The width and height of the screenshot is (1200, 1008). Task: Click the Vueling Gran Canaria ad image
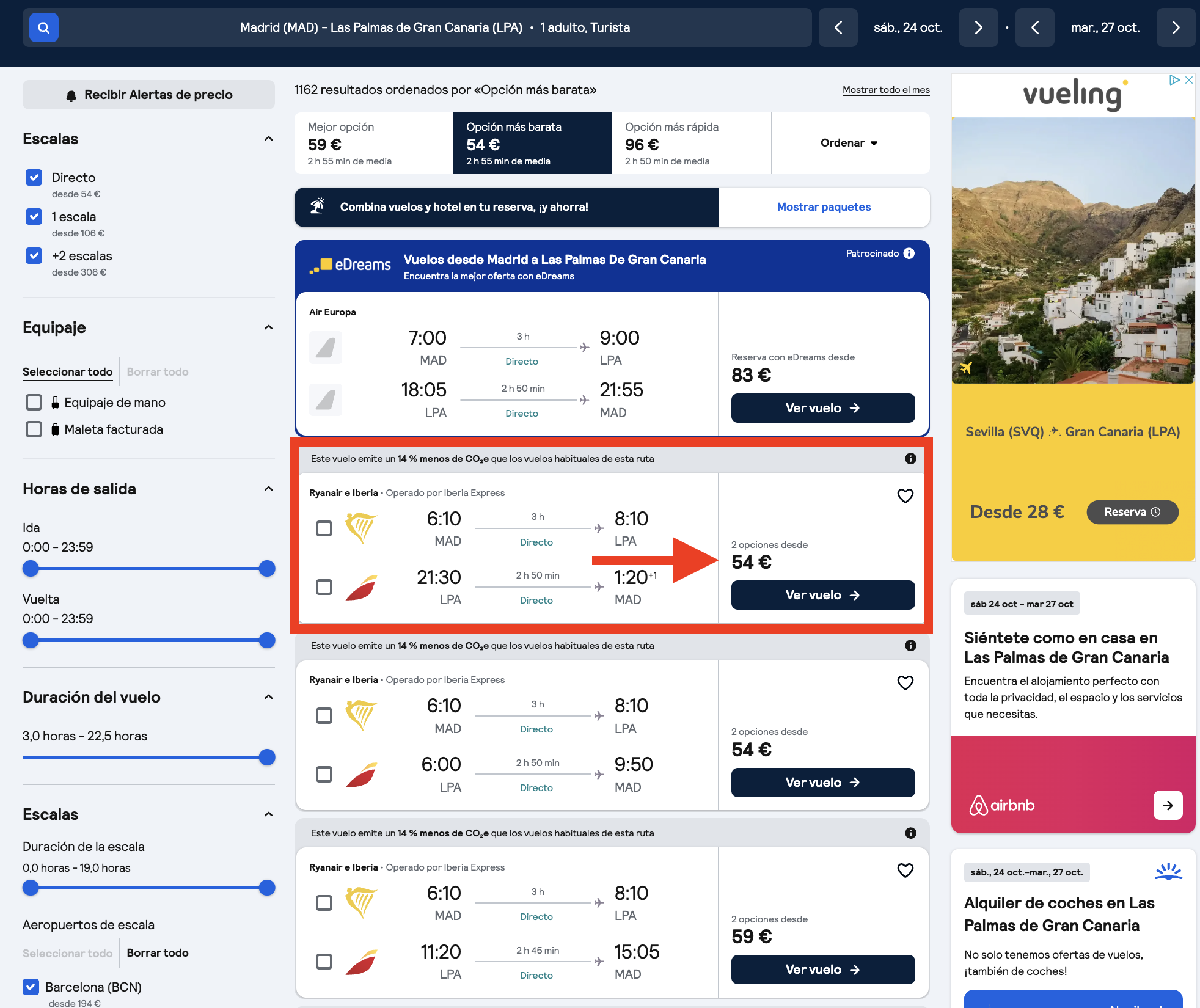coord(1073,250)
